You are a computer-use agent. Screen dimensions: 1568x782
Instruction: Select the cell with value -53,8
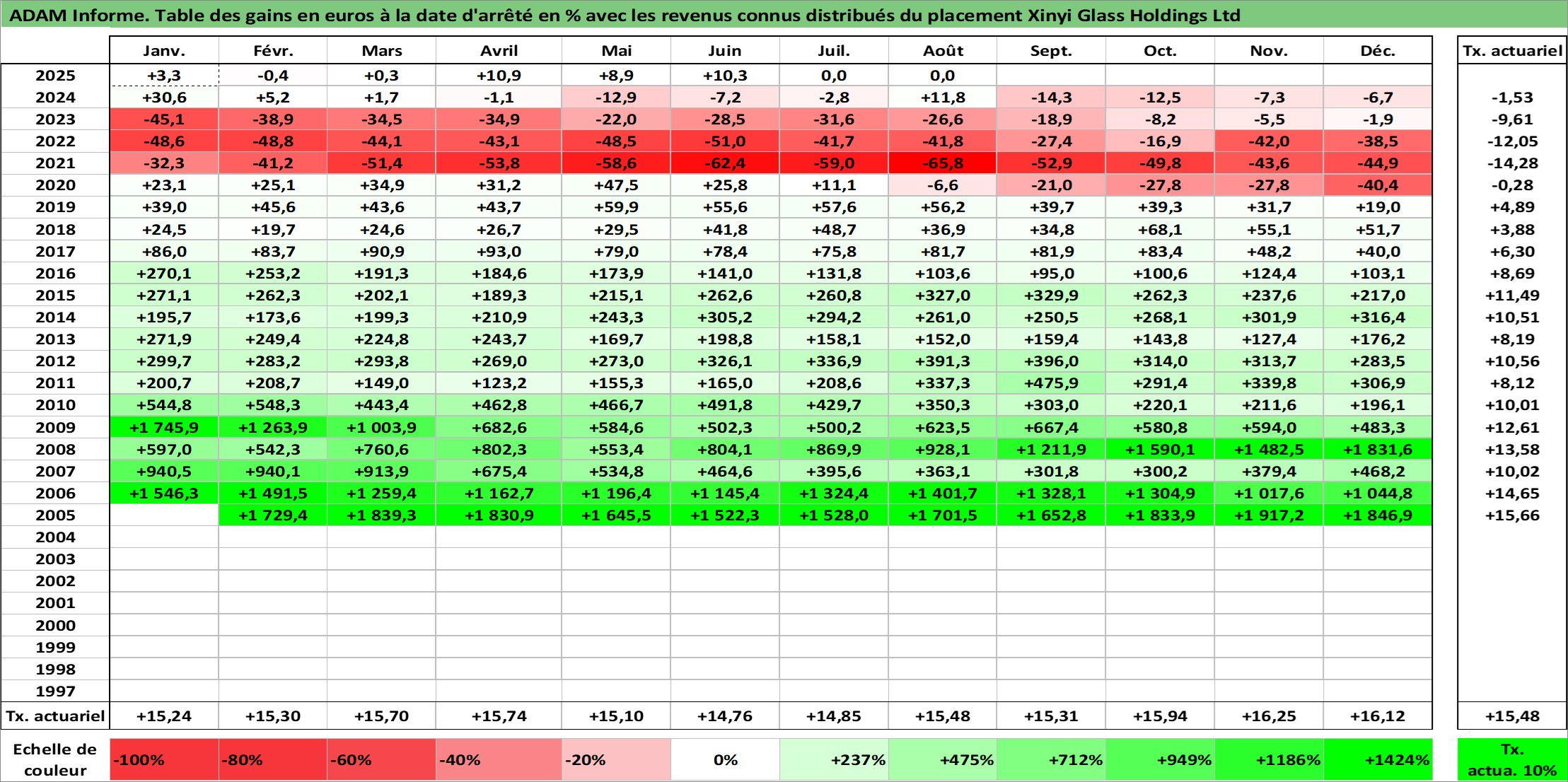pos(499,163)
